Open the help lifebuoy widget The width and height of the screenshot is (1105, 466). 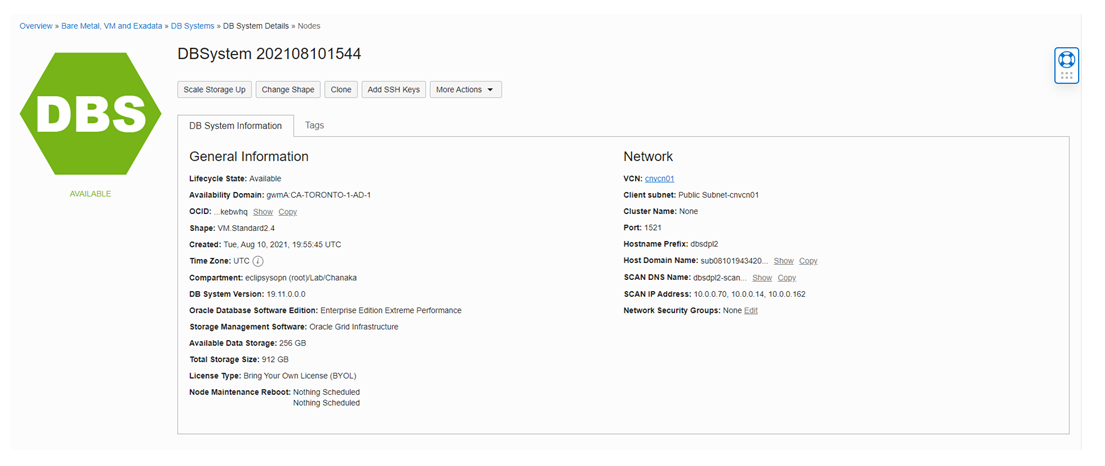1066,66
